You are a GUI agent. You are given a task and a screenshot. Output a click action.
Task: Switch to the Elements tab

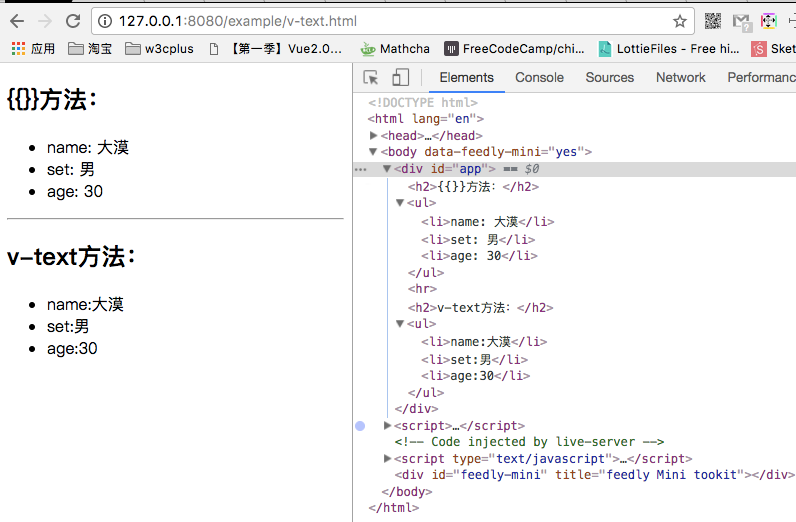coord(467,78)
